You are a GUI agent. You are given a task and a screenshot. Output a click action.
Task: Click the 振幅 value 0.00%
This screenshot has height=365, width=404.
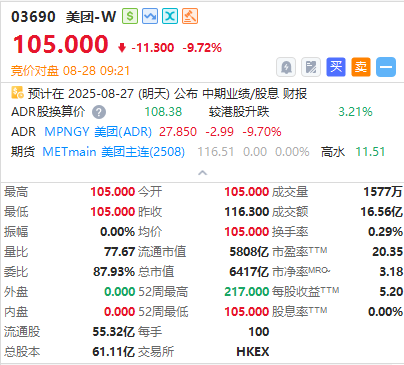pyautogui.click(x=117, y=232)
